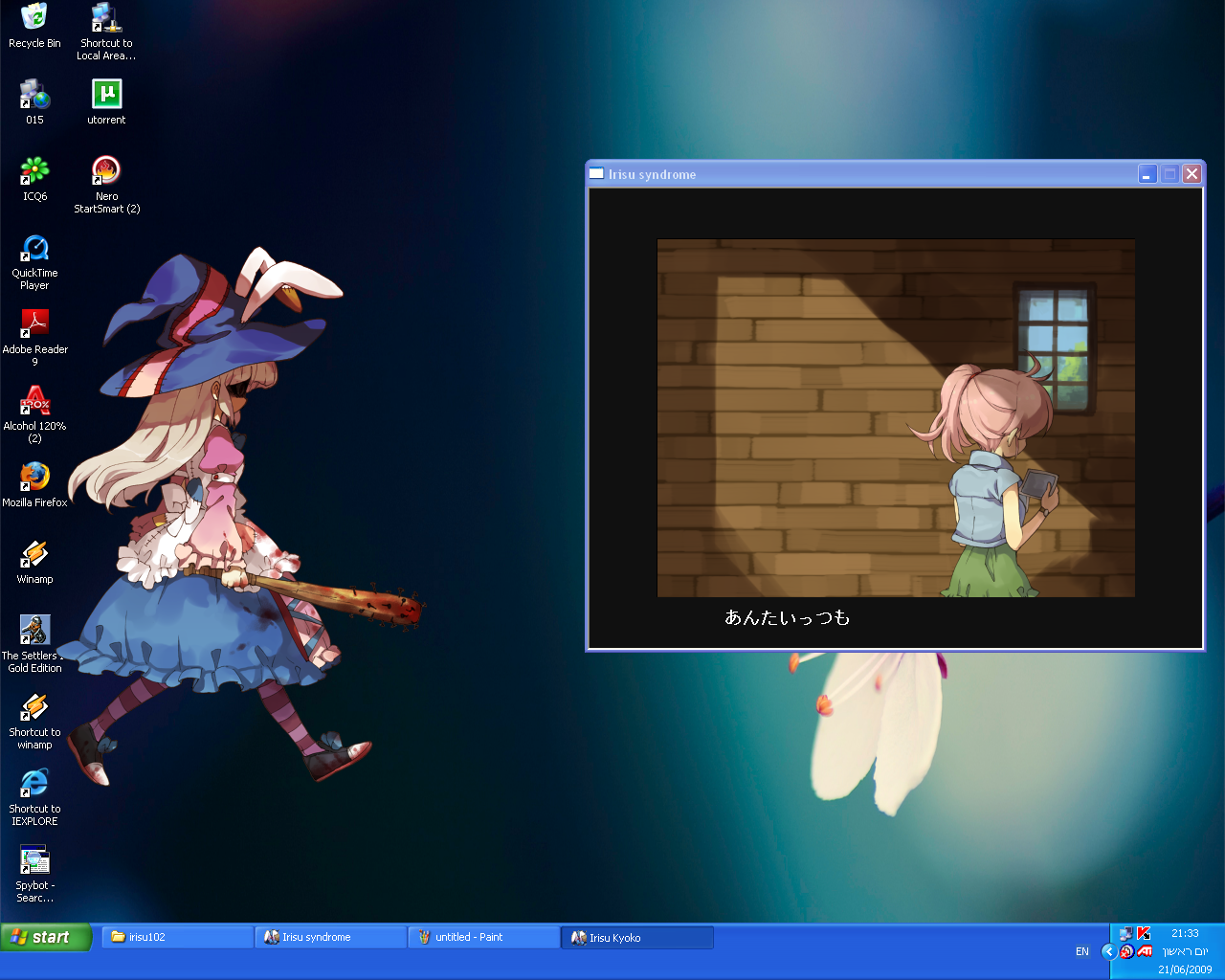Open Nero StartSmart (2) shortcut

click(106, 185)
